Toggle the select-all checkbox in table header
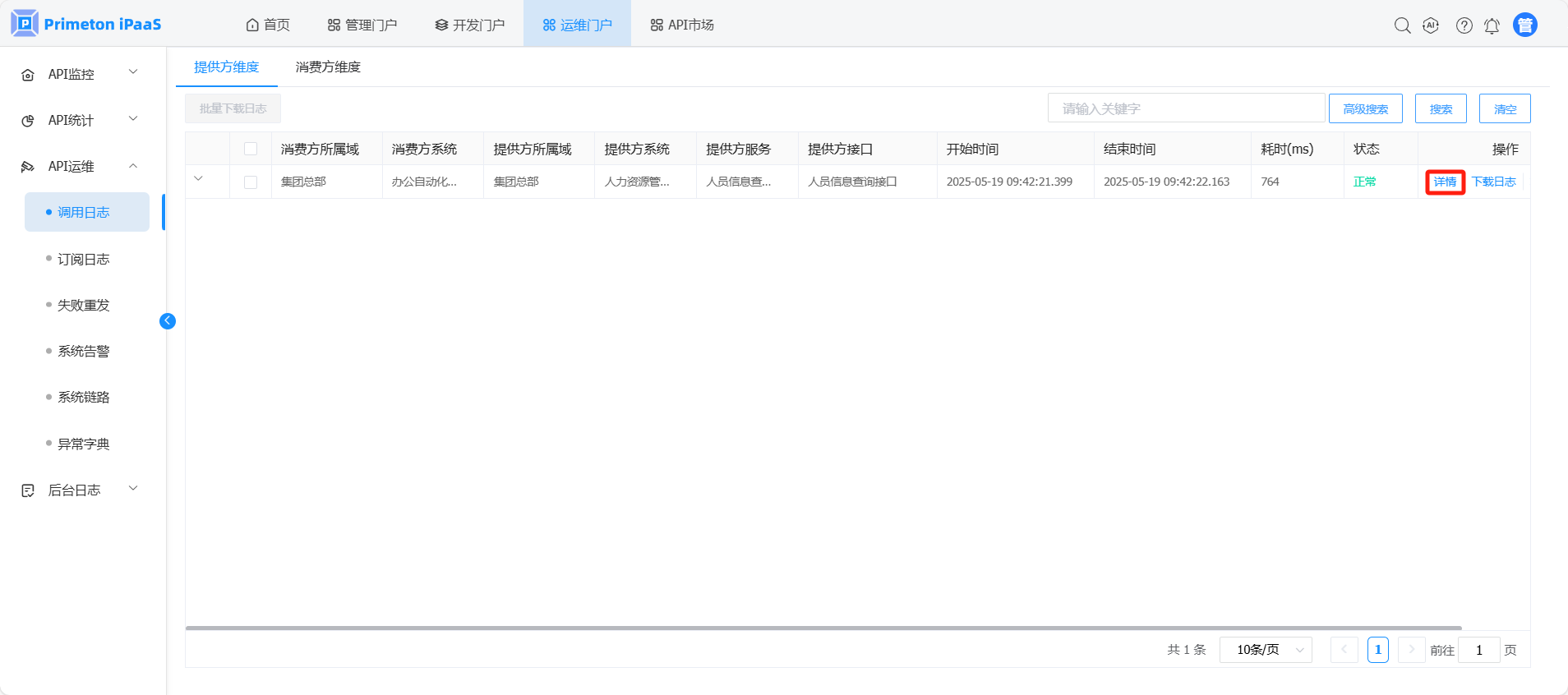Image resolution: width=1568 pixels, height=695 pixels. click(251, 149)
